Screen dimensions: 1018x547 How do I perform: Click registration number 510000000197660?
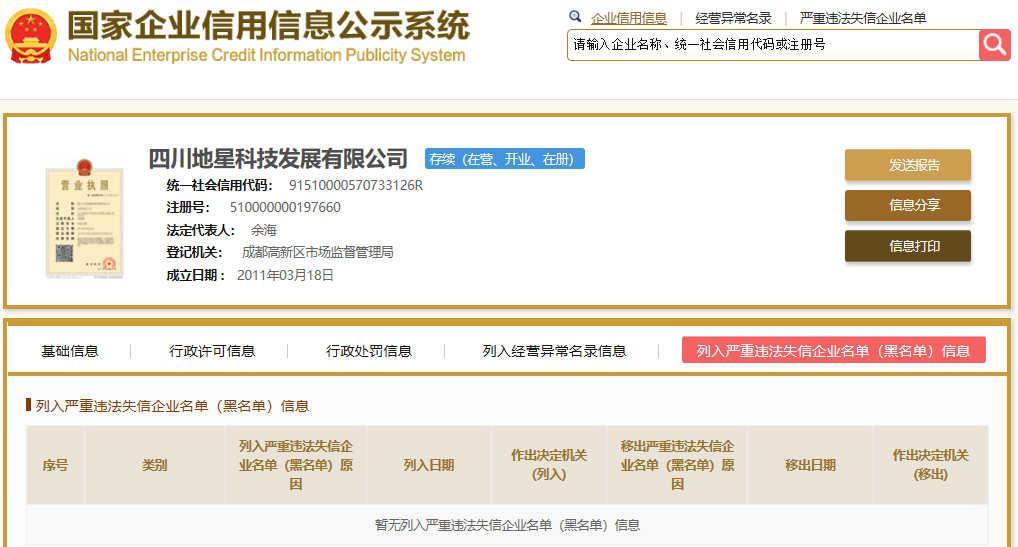click(285, 208)
